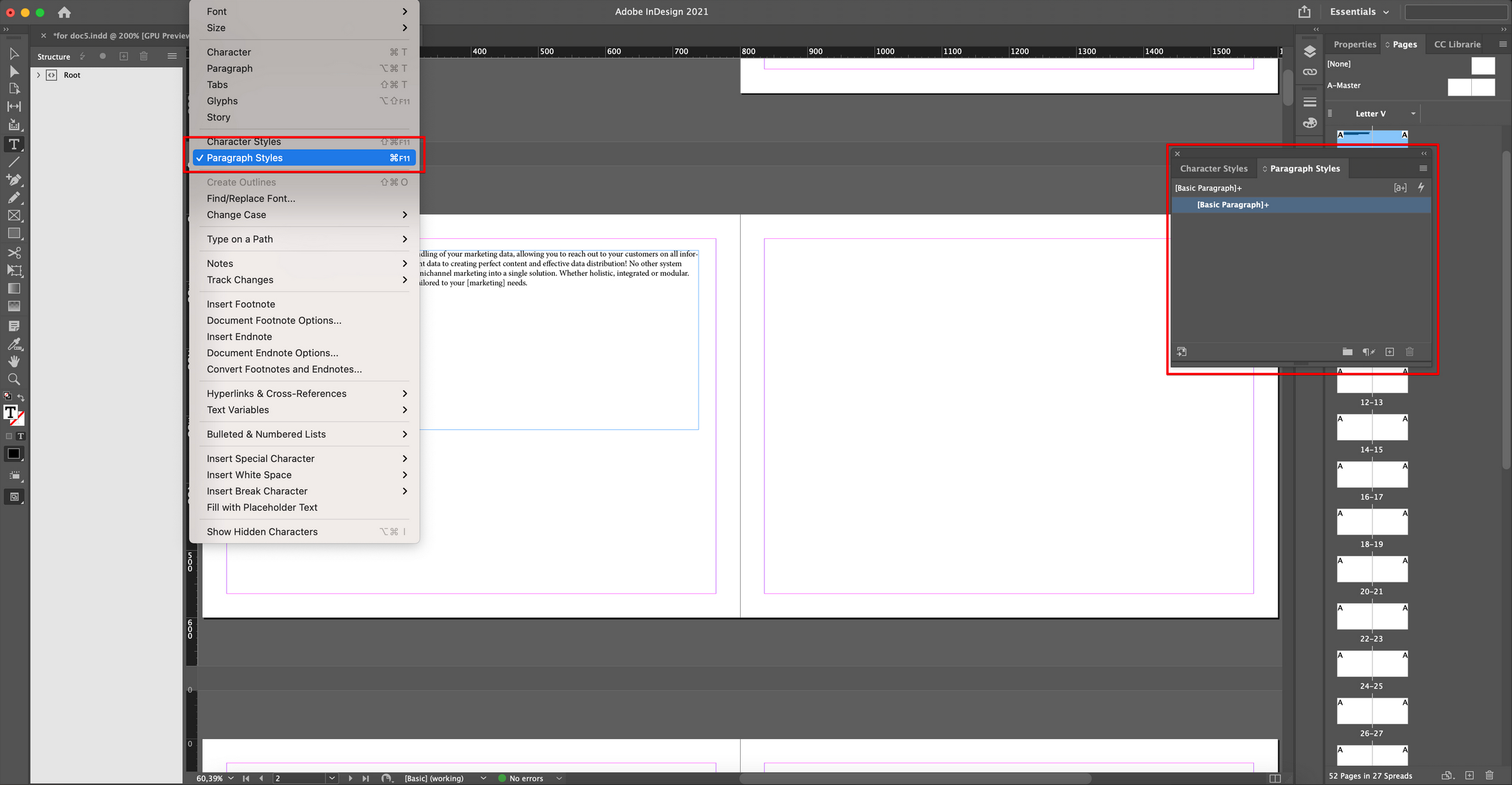Image resolution: width=1512 pixels, height=785 pixels.
Task: Click the Eyedropper tool
Action: 14,345
